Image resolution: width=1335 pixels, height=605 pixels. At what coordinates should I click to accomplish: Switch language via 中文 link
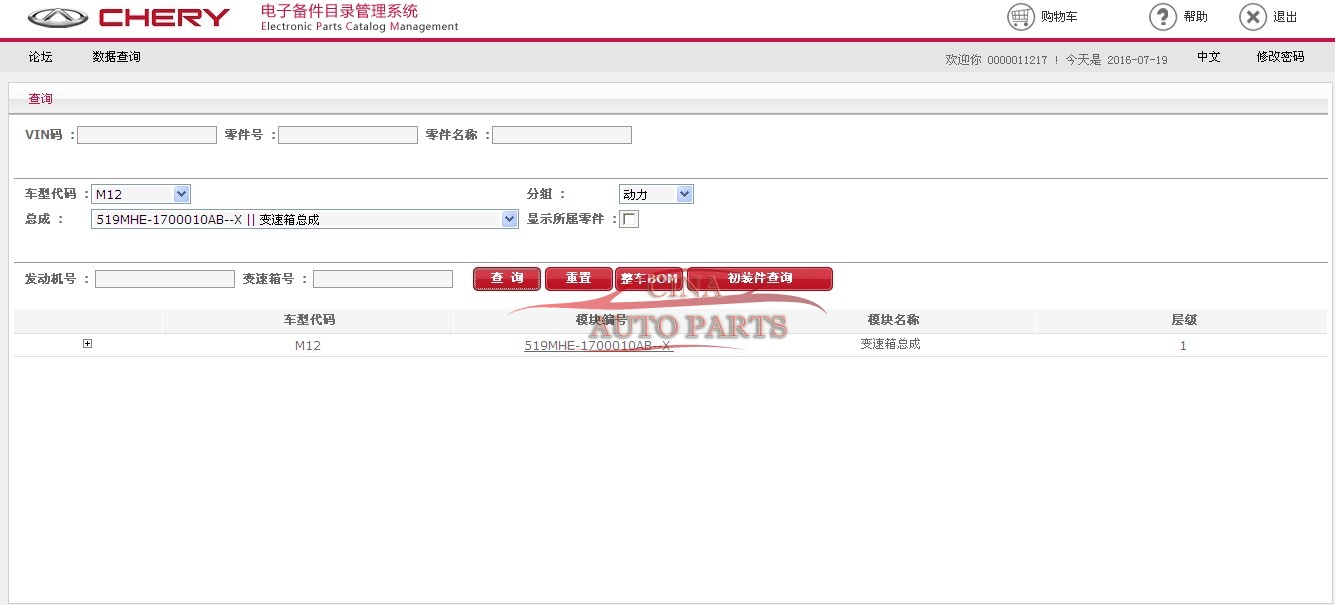1208,57
